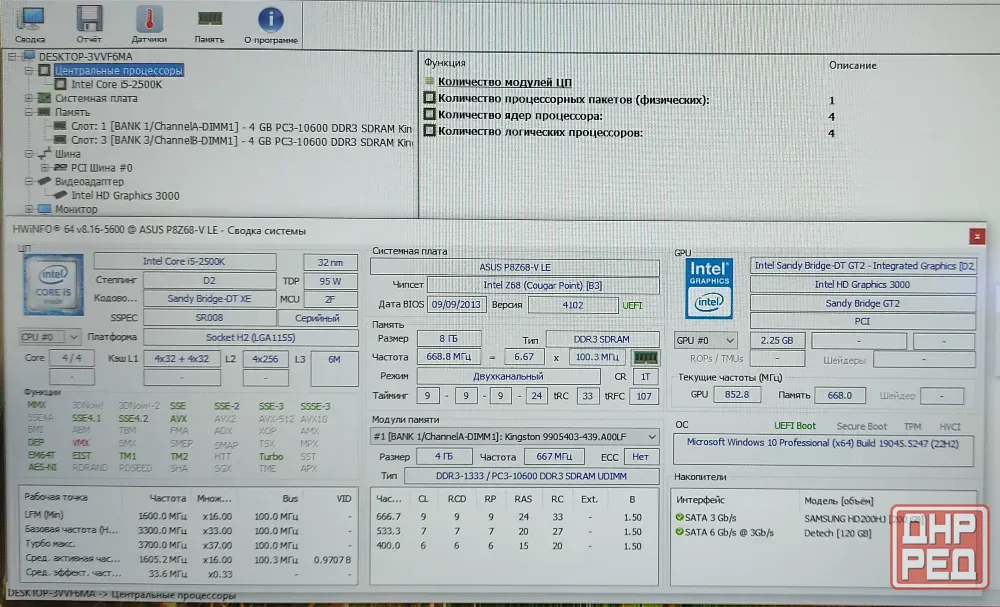Screen dimensions: 1000x607
Task: Click the UEFI Boot label
Action: (795, 426)
